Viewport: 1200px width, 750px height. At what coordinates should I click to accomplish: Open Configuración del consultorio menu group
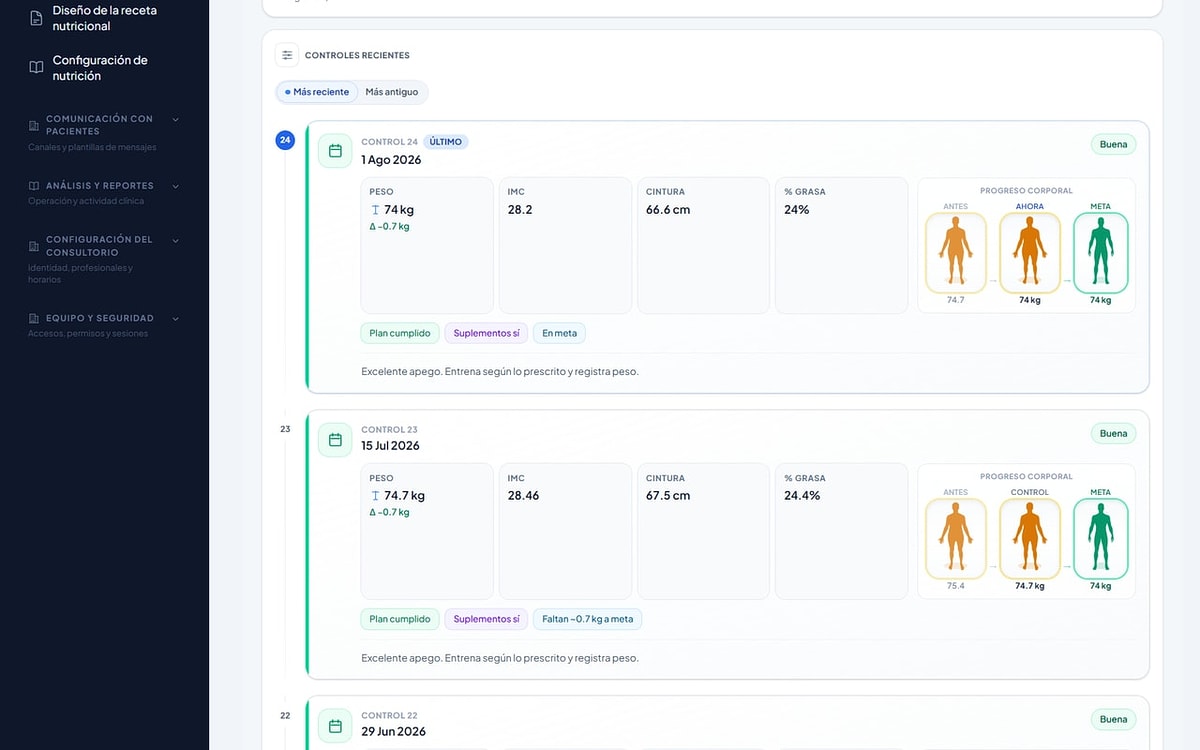[x=105, y=259]
